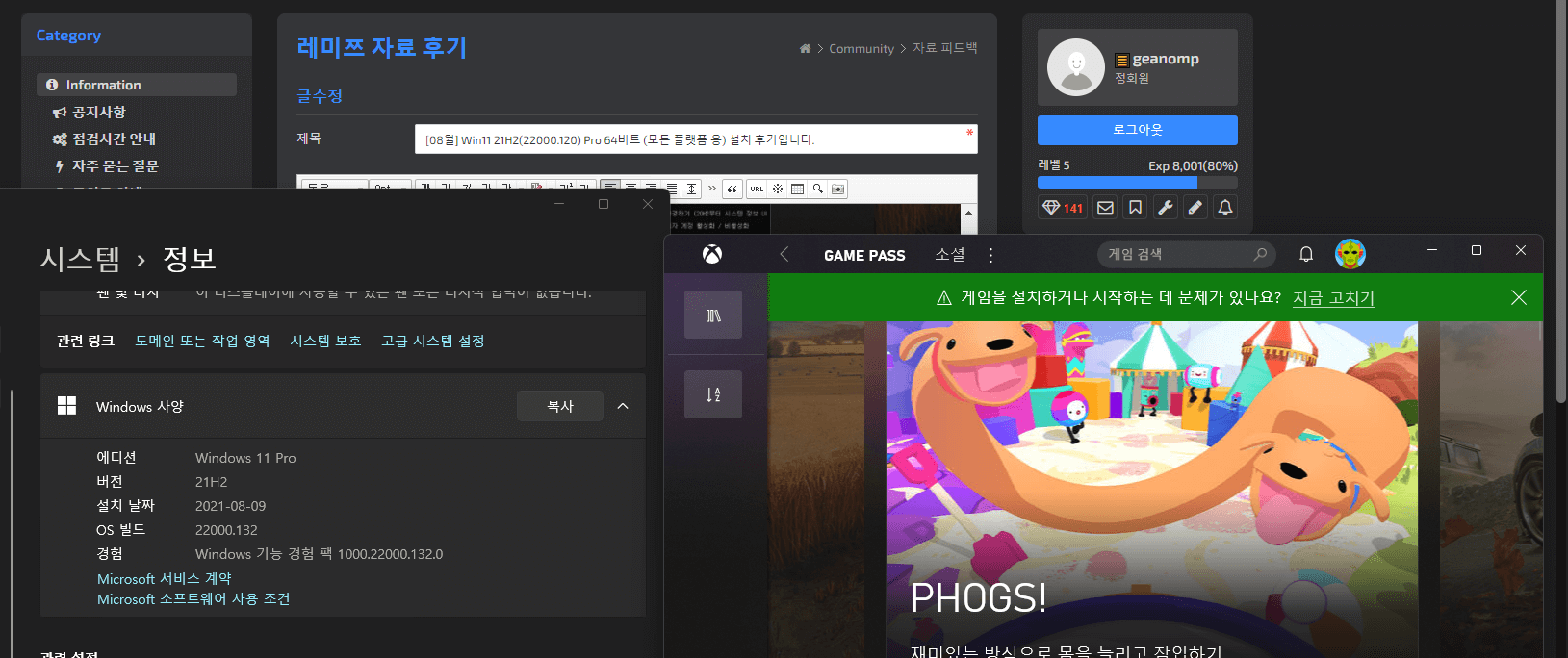The width and height of the screenshot is (1568, 658).
Task: Edit the post title 제목 field
Action: pyautogui.click(x=696, y=139)
